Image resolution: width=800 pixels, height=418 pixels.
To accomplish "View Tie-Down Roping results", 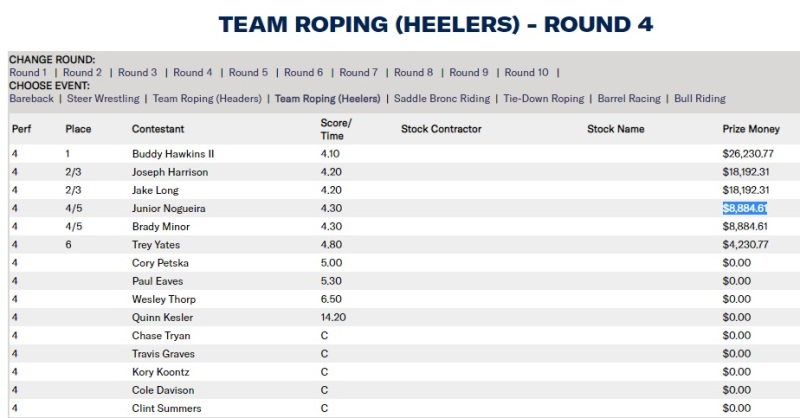I will 543,99.
